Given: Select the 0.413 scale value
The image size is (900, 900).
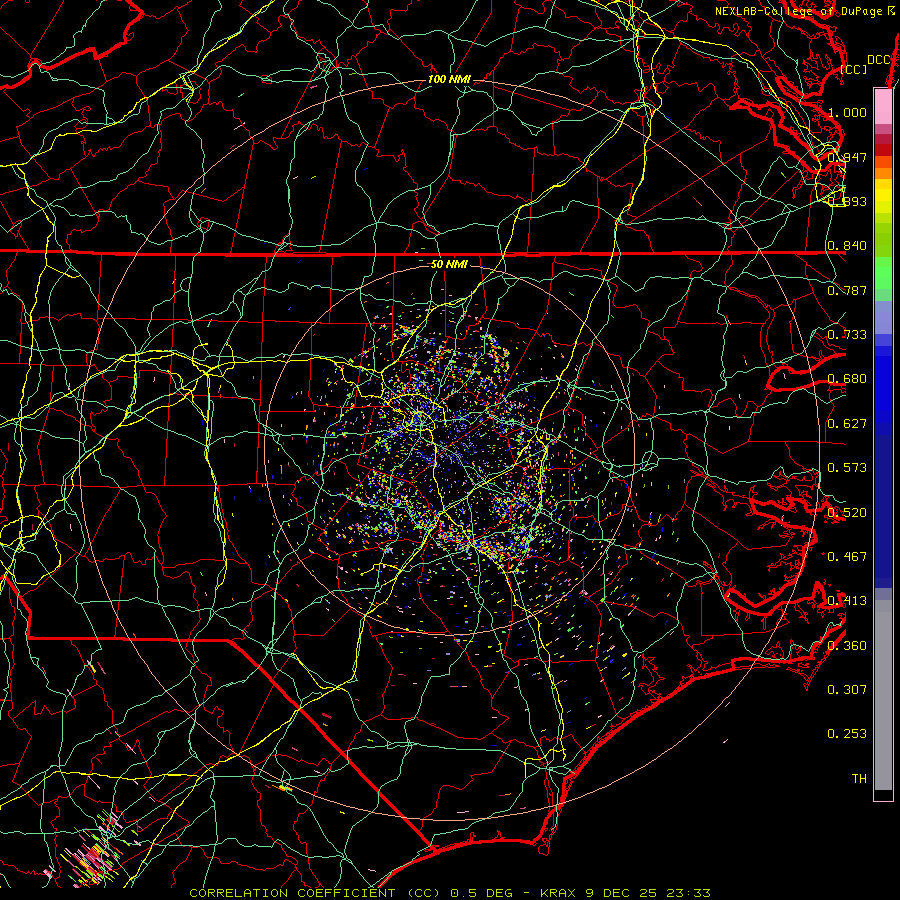Looking at the screenshot, I should coord(847,601).
